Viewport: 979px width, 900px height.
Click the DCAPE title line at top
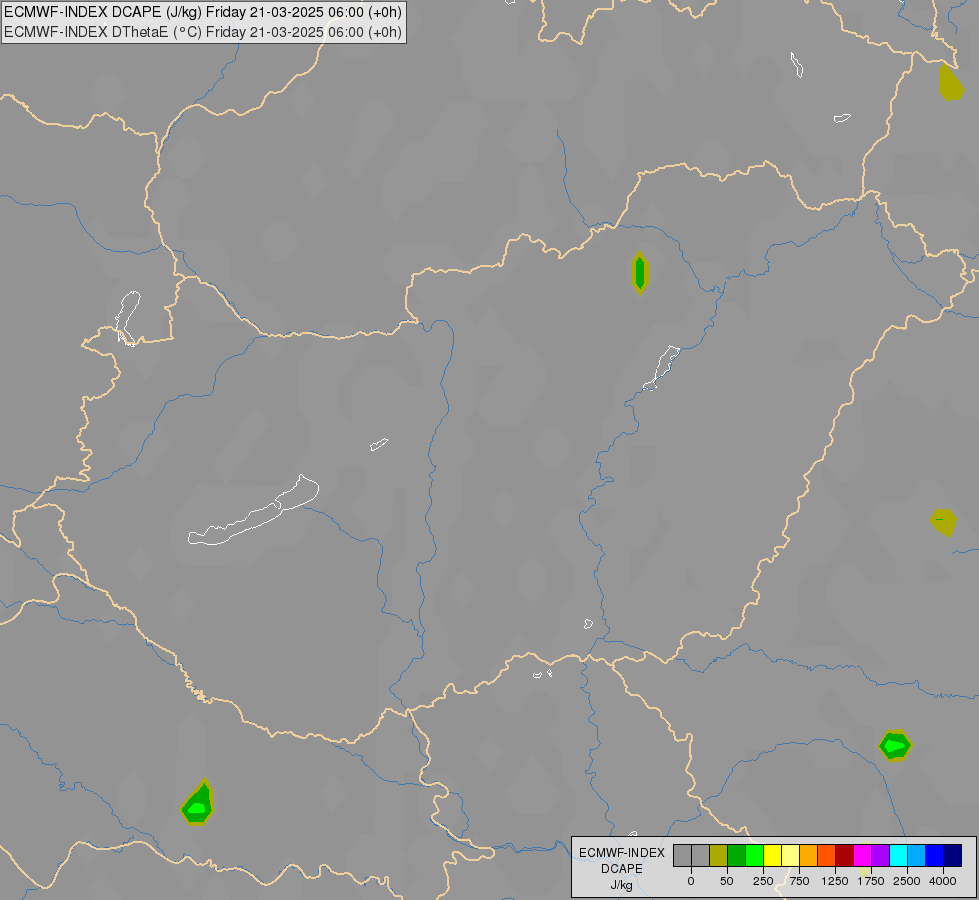pyautogui.click(x=203, y=12)
